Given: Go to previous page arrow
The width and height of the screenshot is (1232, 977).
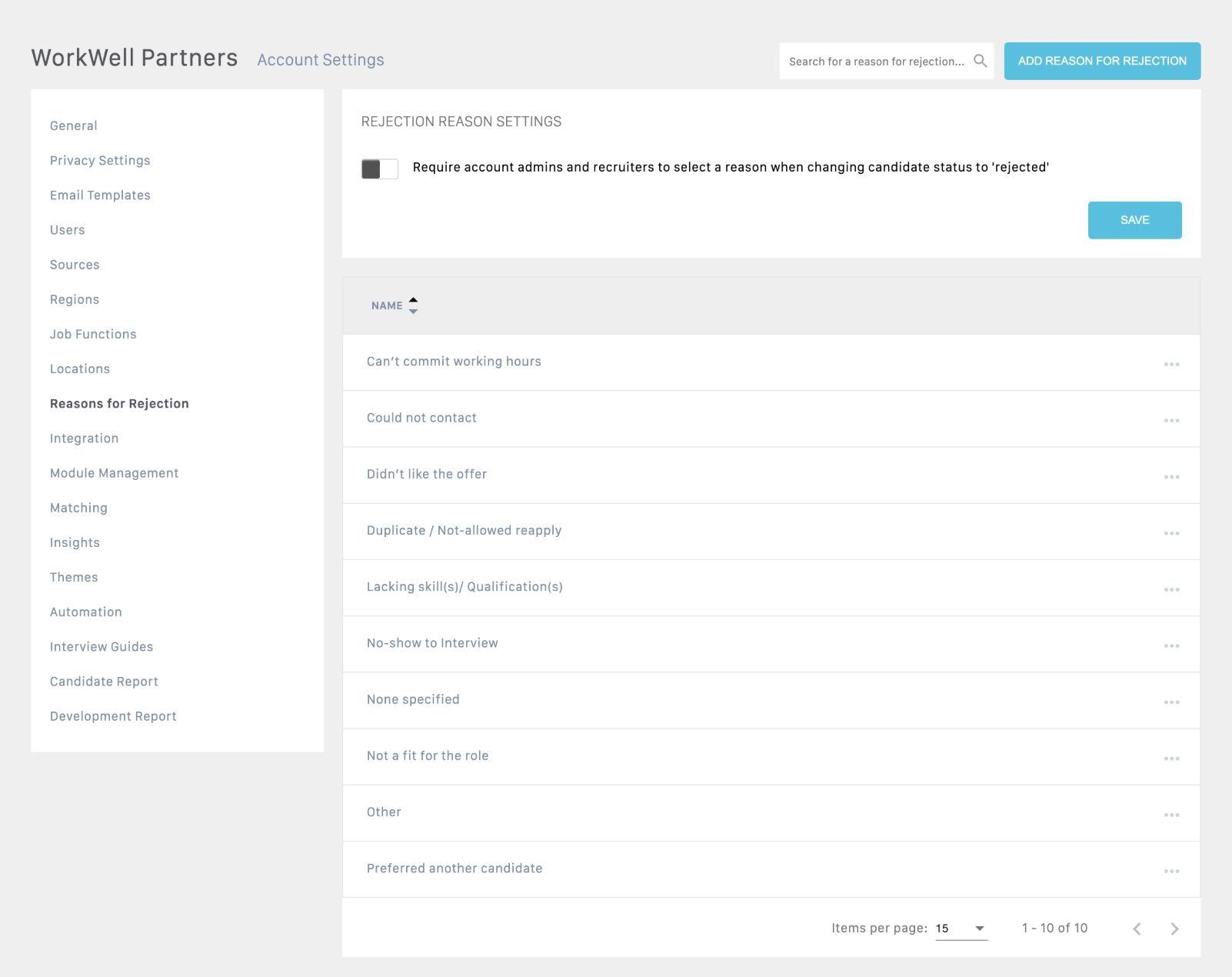Looking at the screenshot, I should pyautogui.click(x=1137, y=929).
